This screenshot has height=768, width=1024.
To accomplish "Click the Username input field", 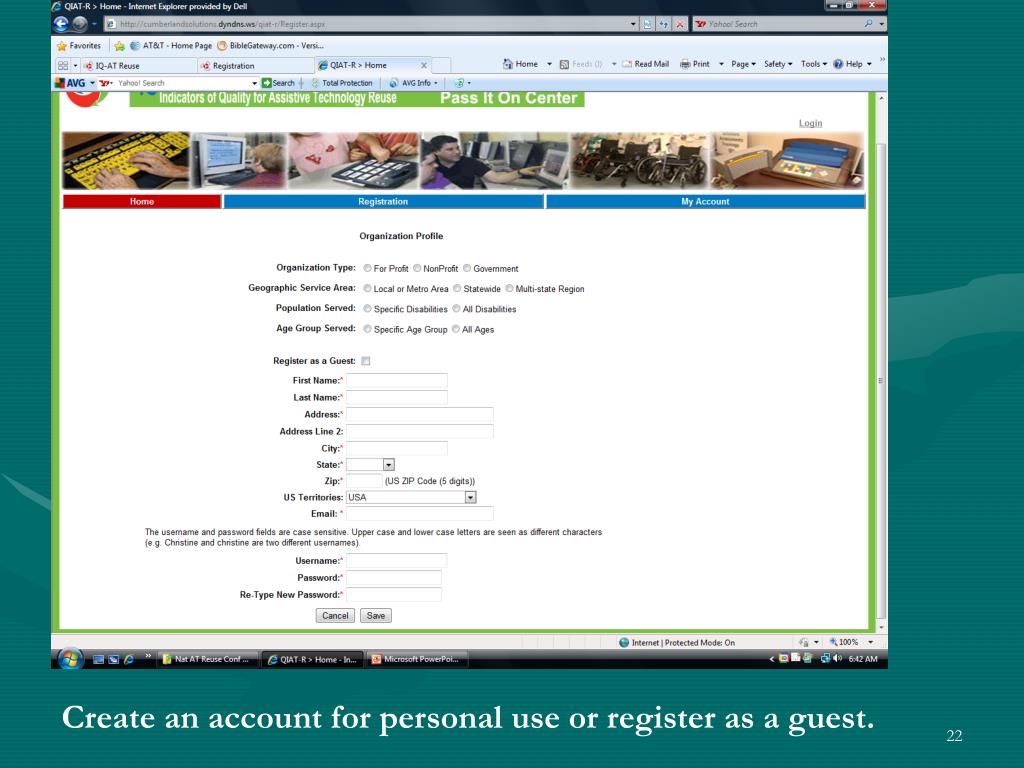I will [x=396, y=561].
